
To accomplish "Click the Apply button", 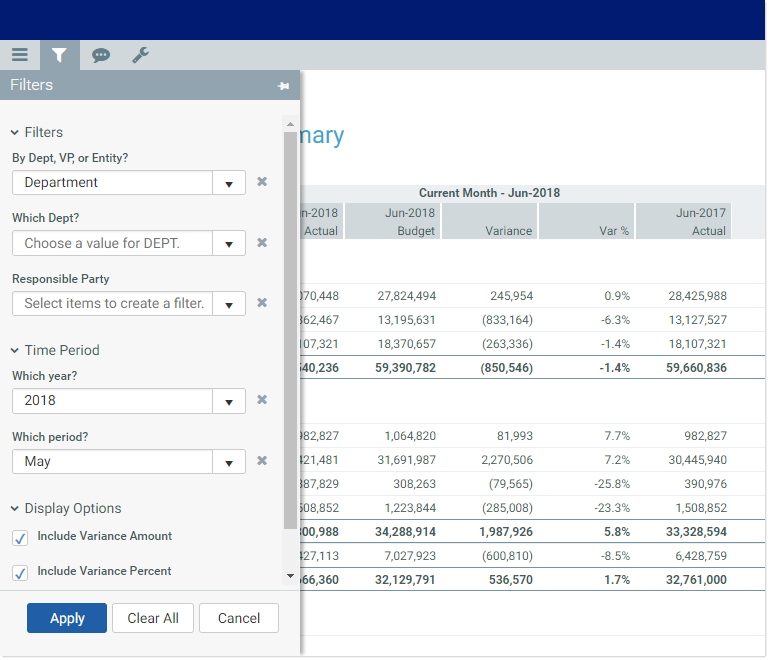I will [67, 618].
